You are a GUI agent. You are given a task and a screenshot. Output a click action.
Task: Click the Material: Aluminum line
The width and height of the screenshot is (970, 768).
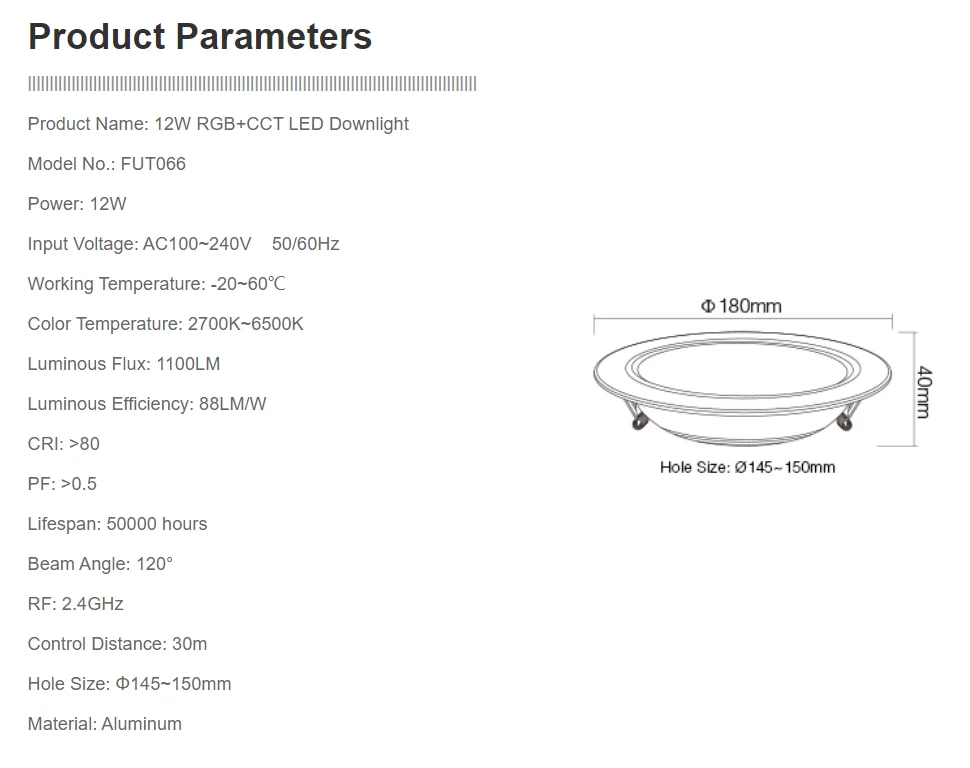tap(105, 723)
